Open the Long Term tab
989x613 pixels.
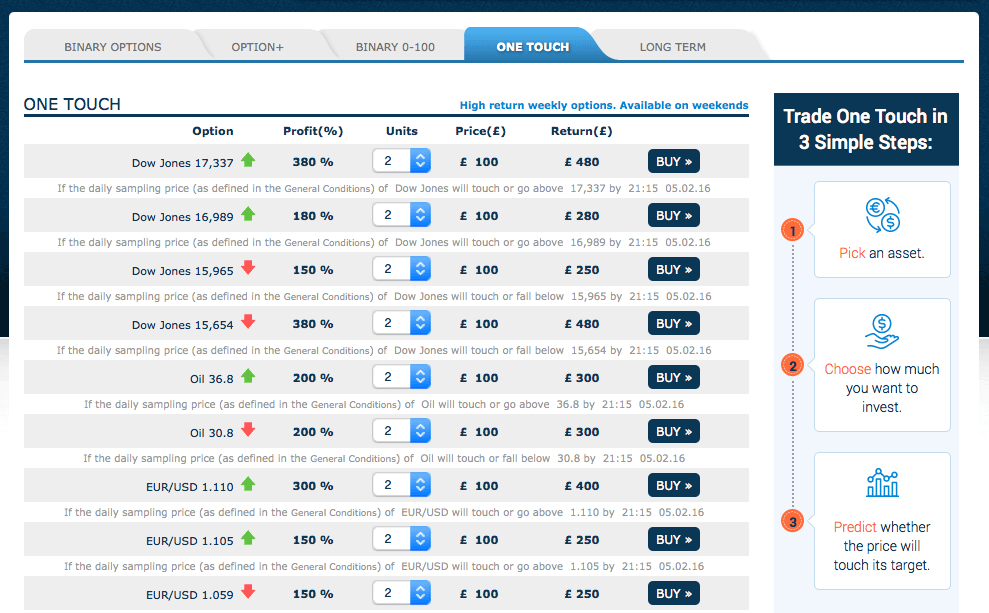pos(672,47)
